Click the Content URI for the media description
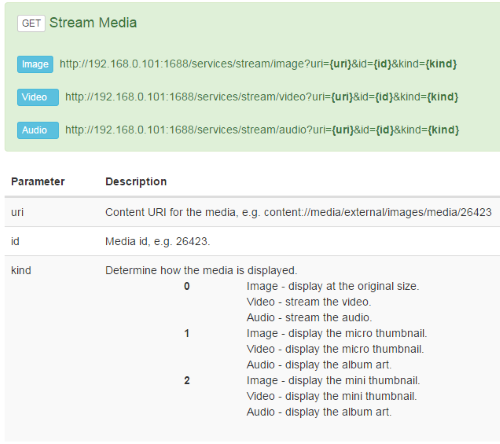The width and height of the screenshot is (500, 444). pyautogui.click(x=298, y=212)
